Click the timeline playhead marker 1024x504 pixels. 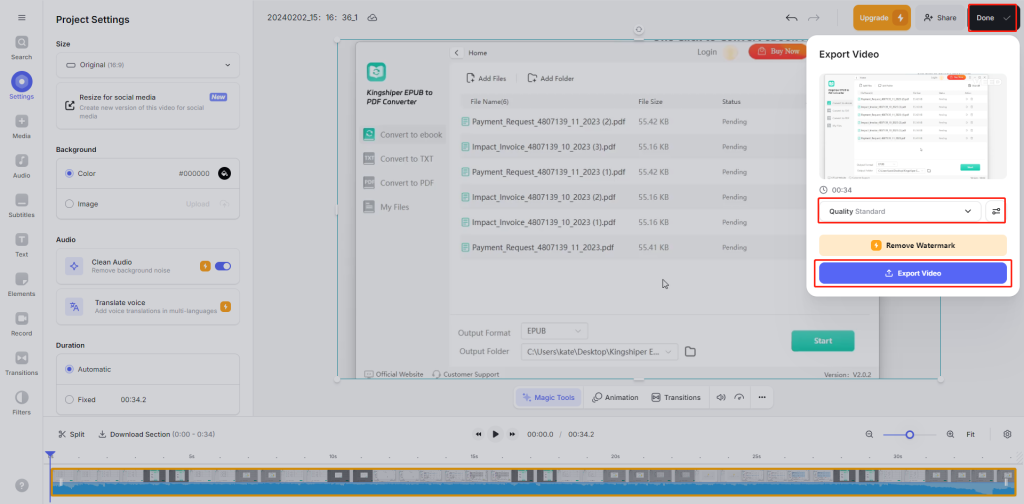click(x=50, y=454)
